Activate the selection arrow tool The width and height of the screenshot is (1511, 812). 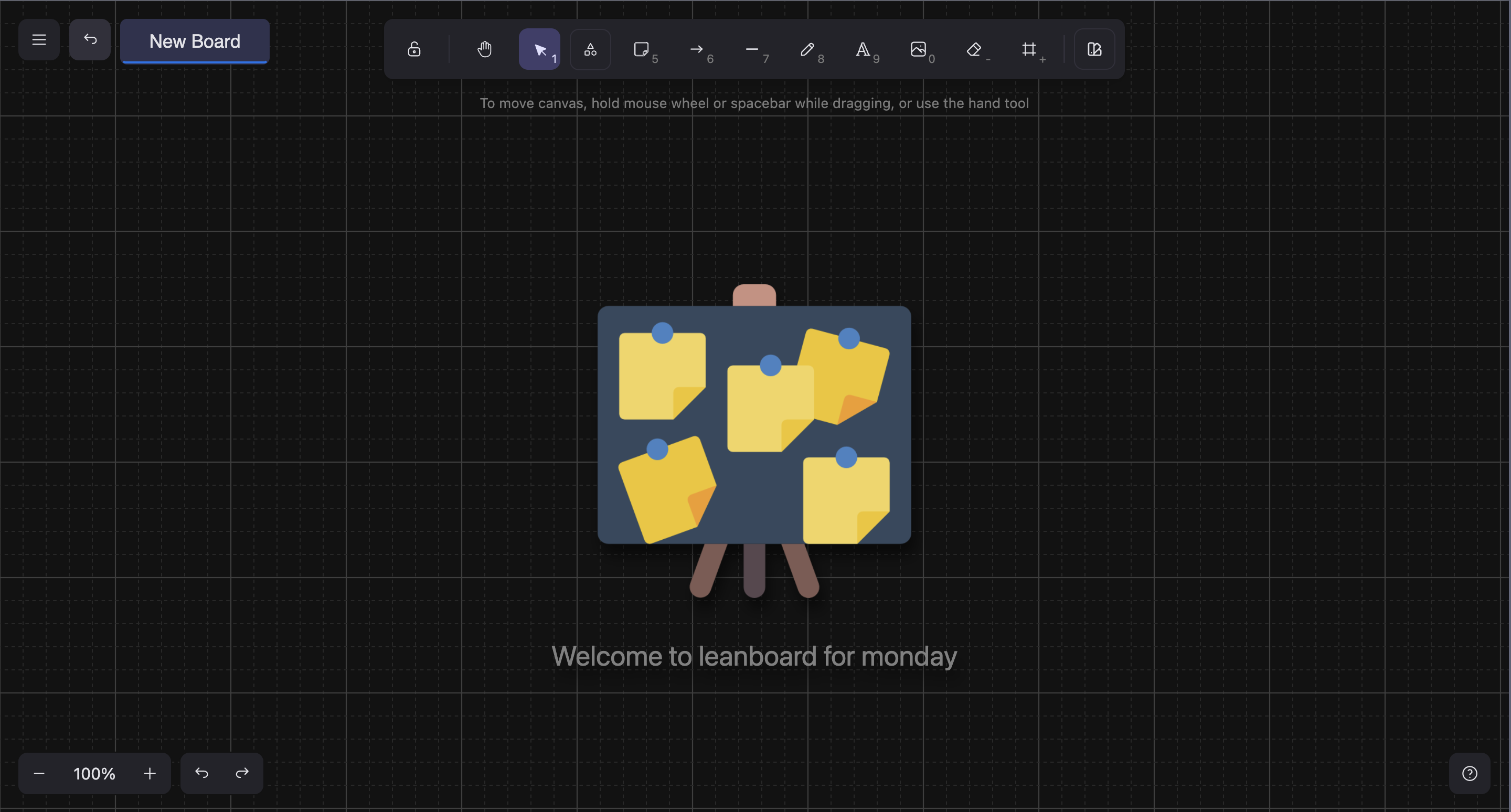tap(540, 49)
